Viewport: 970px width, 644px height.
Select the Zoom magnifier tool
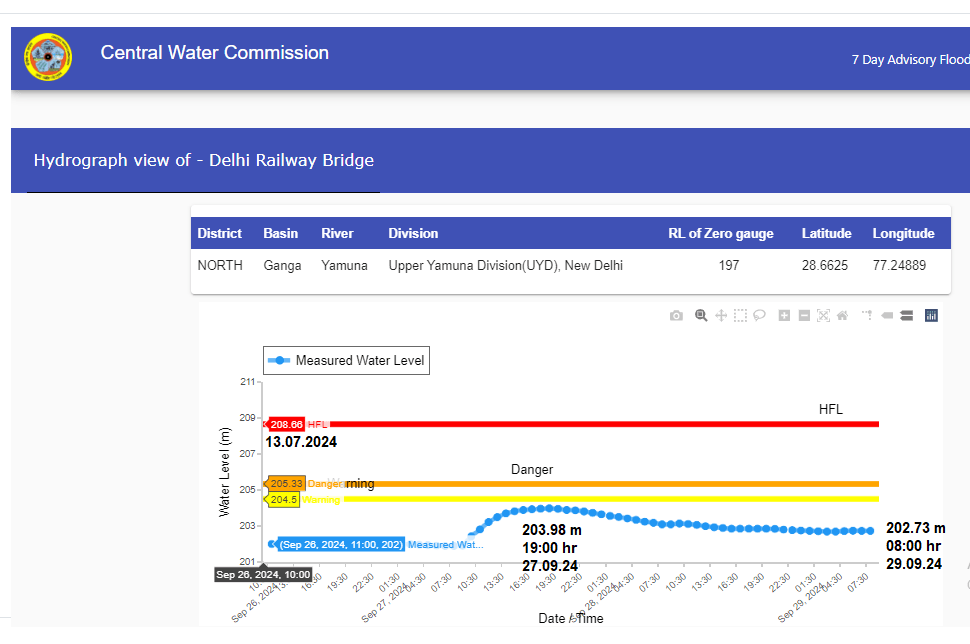click(x=701, y=316)
